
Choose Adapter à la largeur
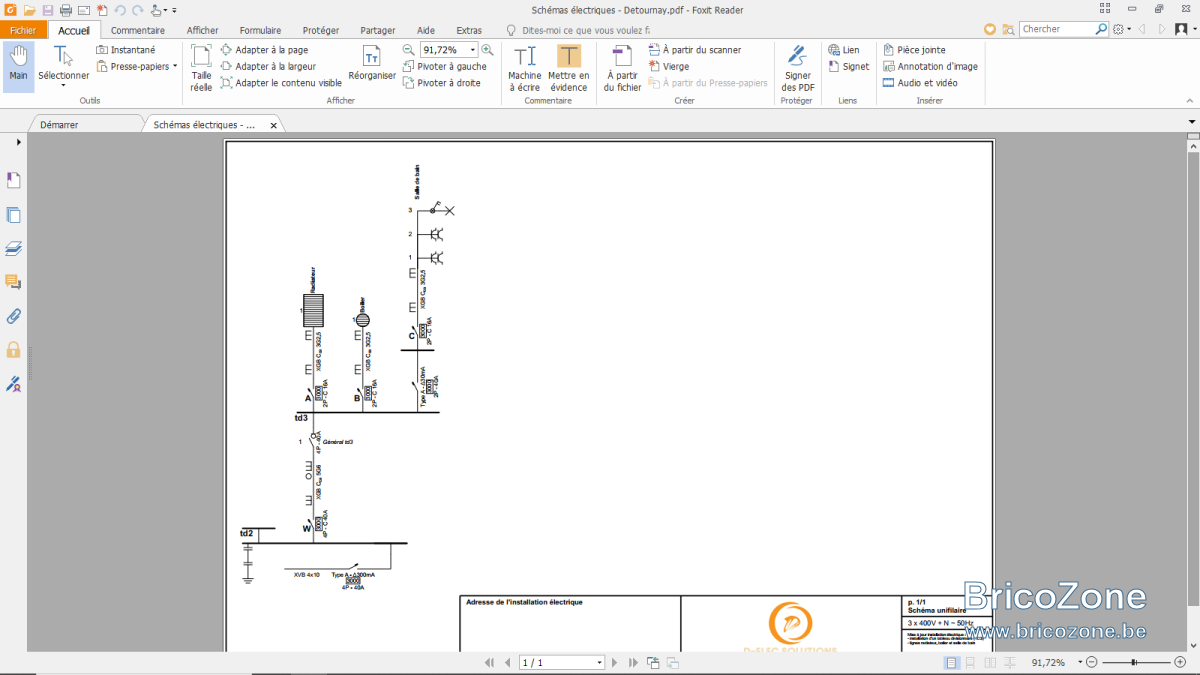(269, 66)
